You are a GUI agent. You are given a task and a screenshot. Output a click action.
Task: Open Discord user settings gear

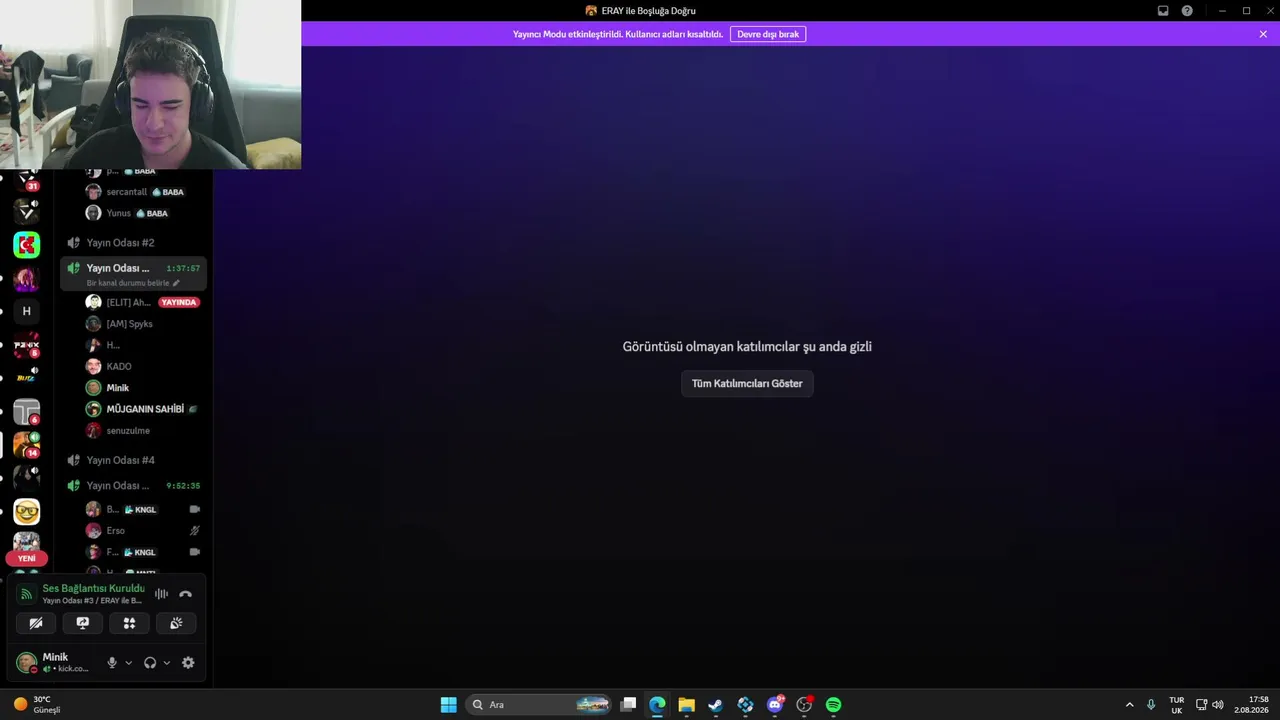coord(188,663)
